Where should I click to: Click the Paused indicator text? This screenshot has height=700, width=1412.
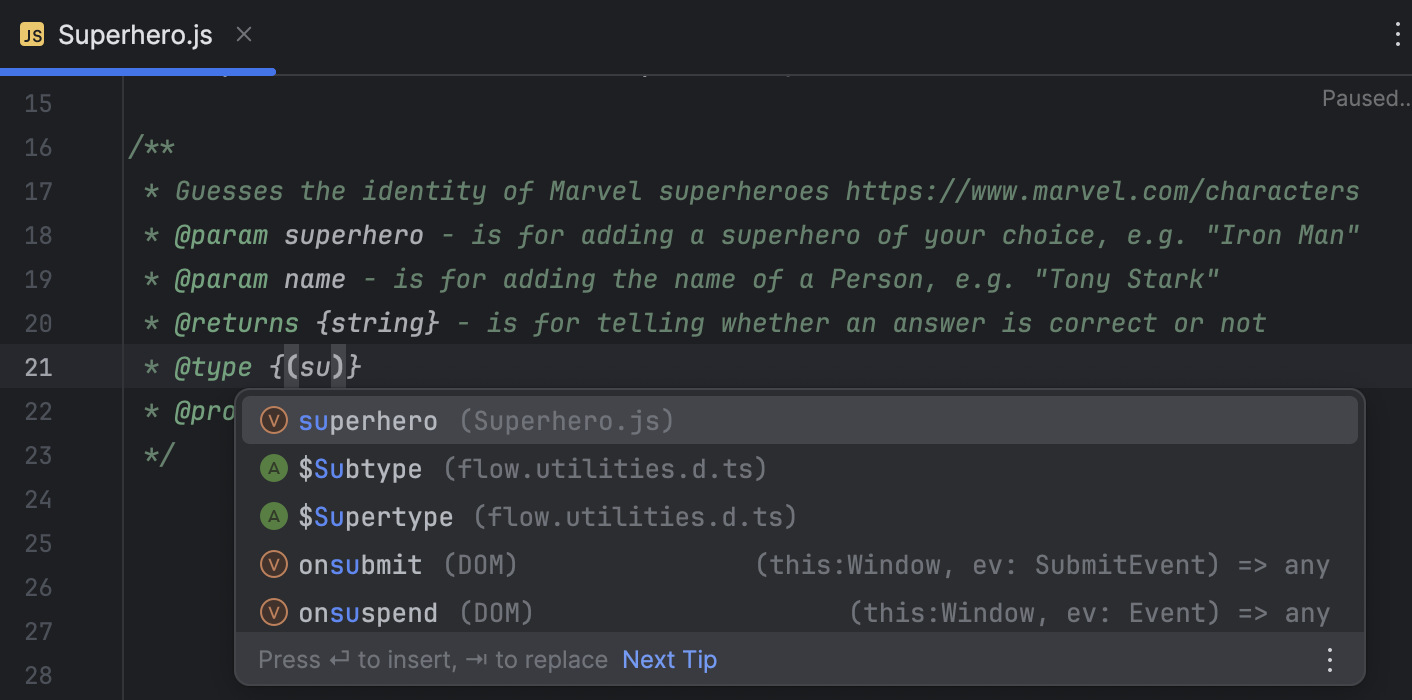pyautogui.click(x=1367, y=98)
